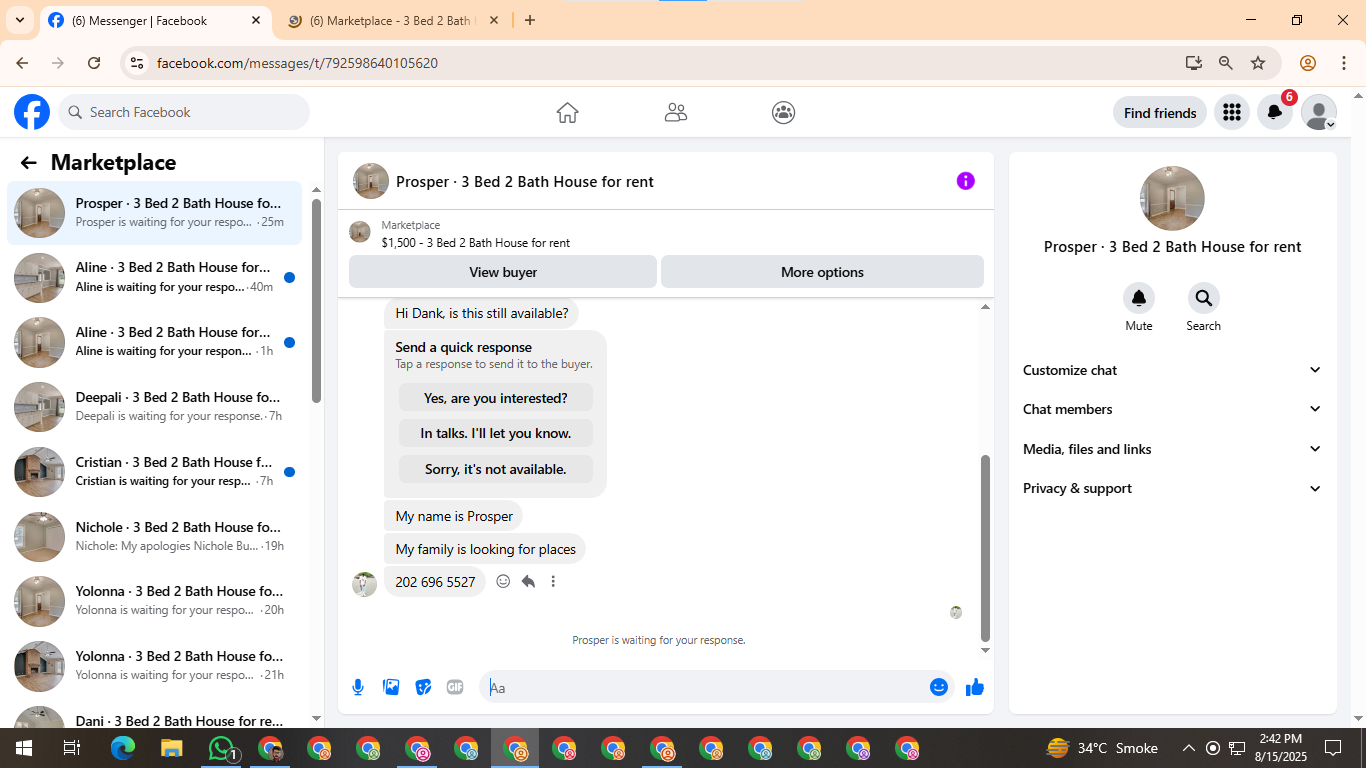Choose a GIF icon
The height and width of the screenshot is (768, 1366).
point(455,687)
